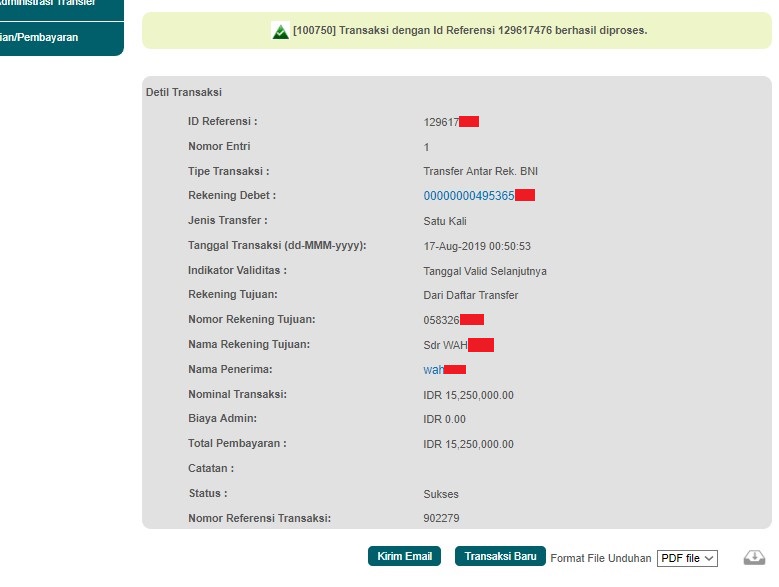Click the Nomor Rekening Tujuan label
Viewport: 779px width, 587px height.
pyautogui.click(x=251, y=319)
